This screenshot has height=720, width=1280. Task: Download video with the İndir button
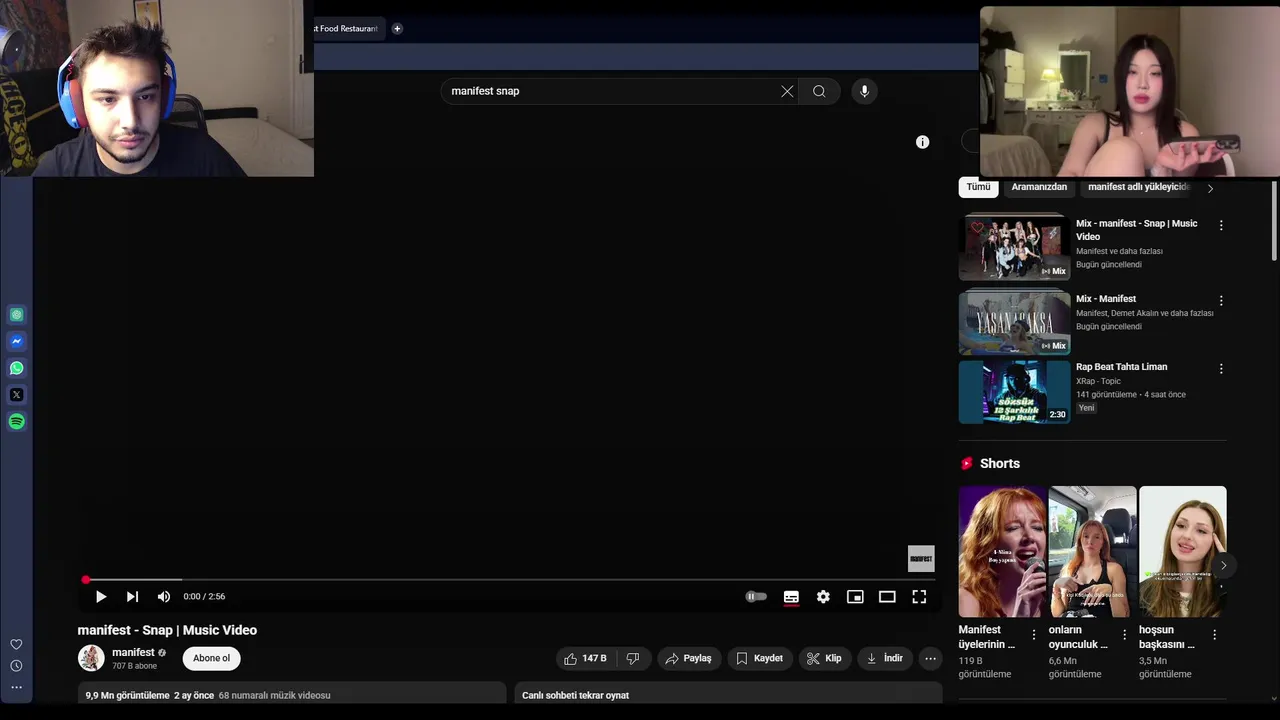(x=885, y=659)
